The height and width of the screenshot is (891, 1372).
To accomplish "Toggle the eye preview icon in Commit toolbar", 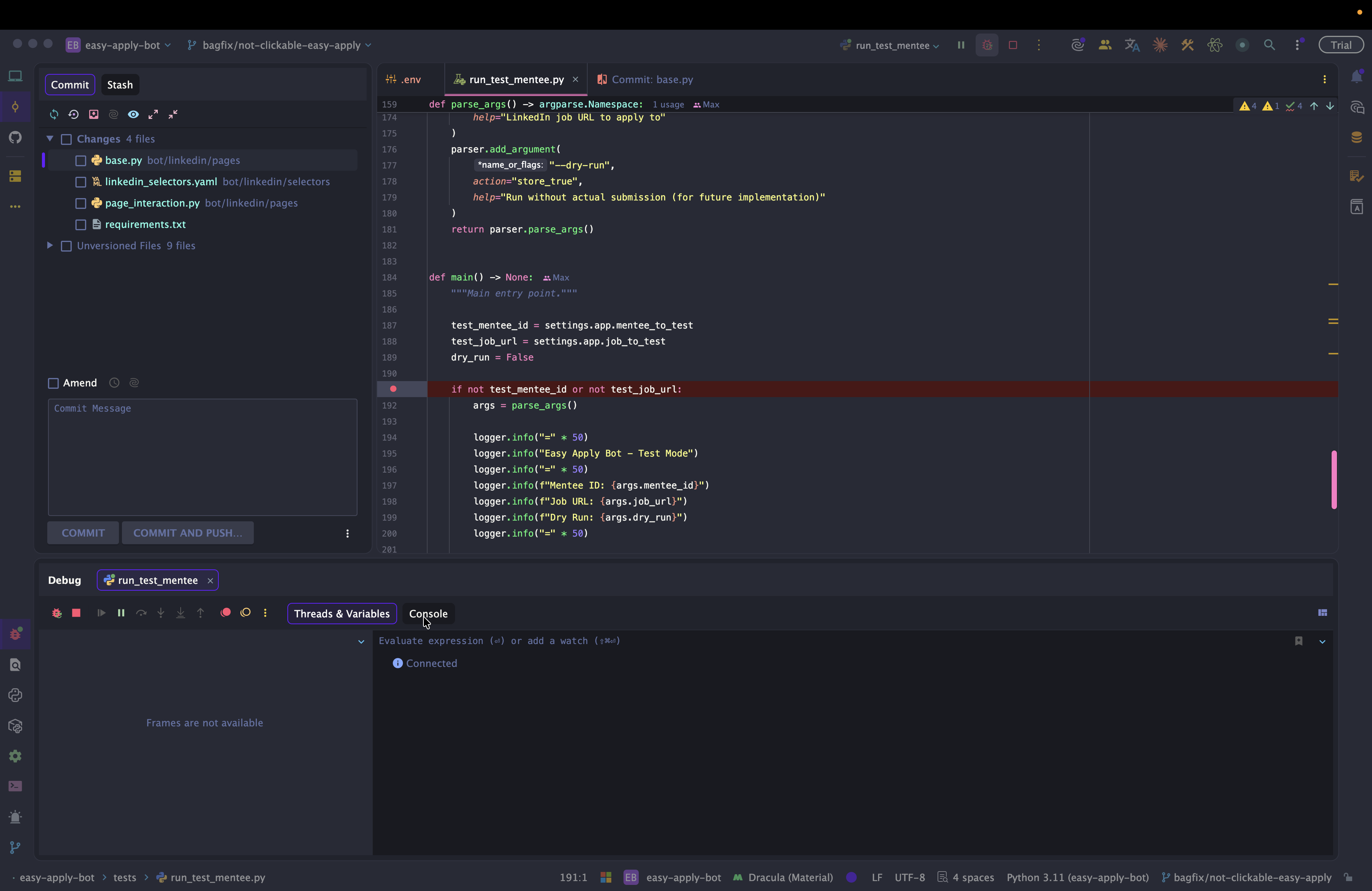I will coord(133,114).
